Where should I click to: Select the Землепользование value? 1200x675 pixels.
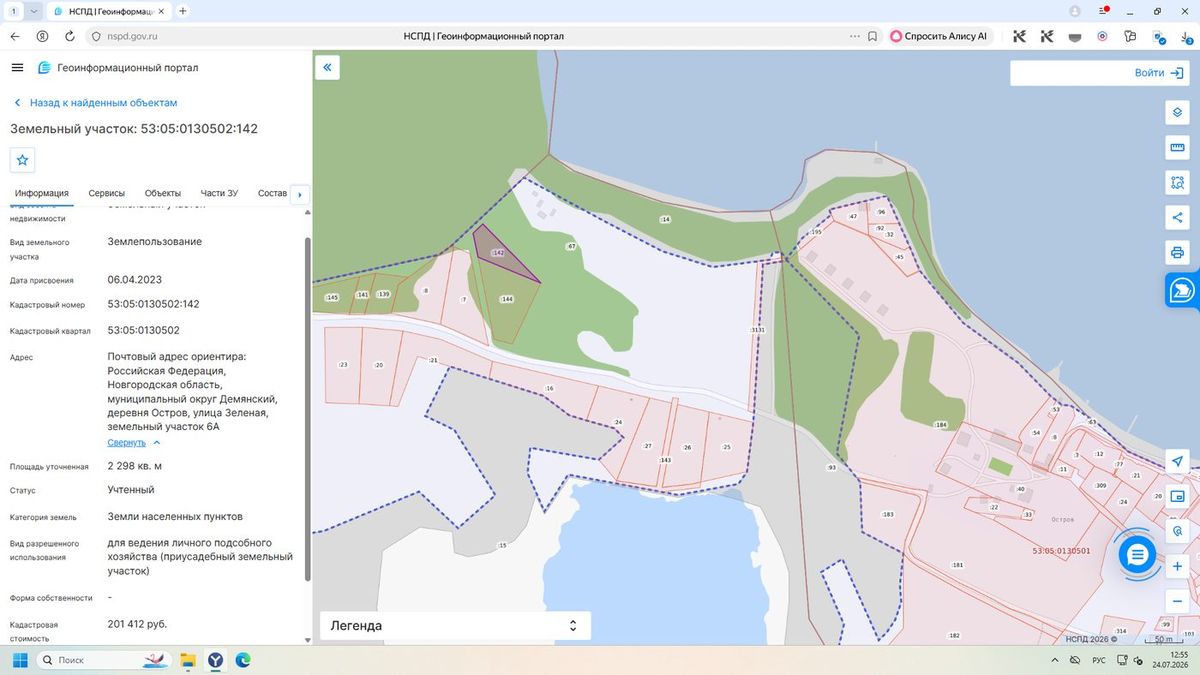[155, 242]
